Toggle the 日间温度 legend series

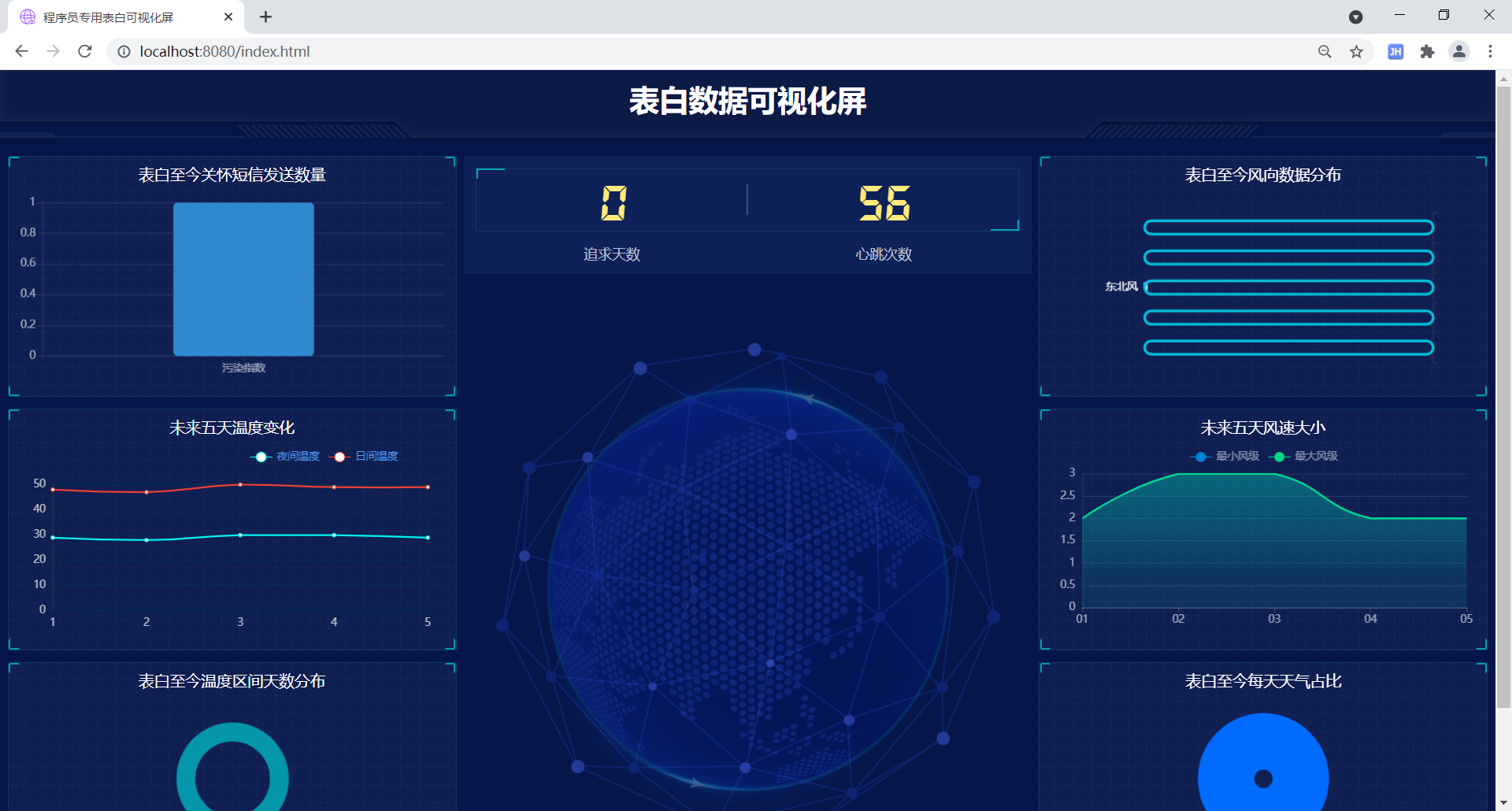(364, 457)
